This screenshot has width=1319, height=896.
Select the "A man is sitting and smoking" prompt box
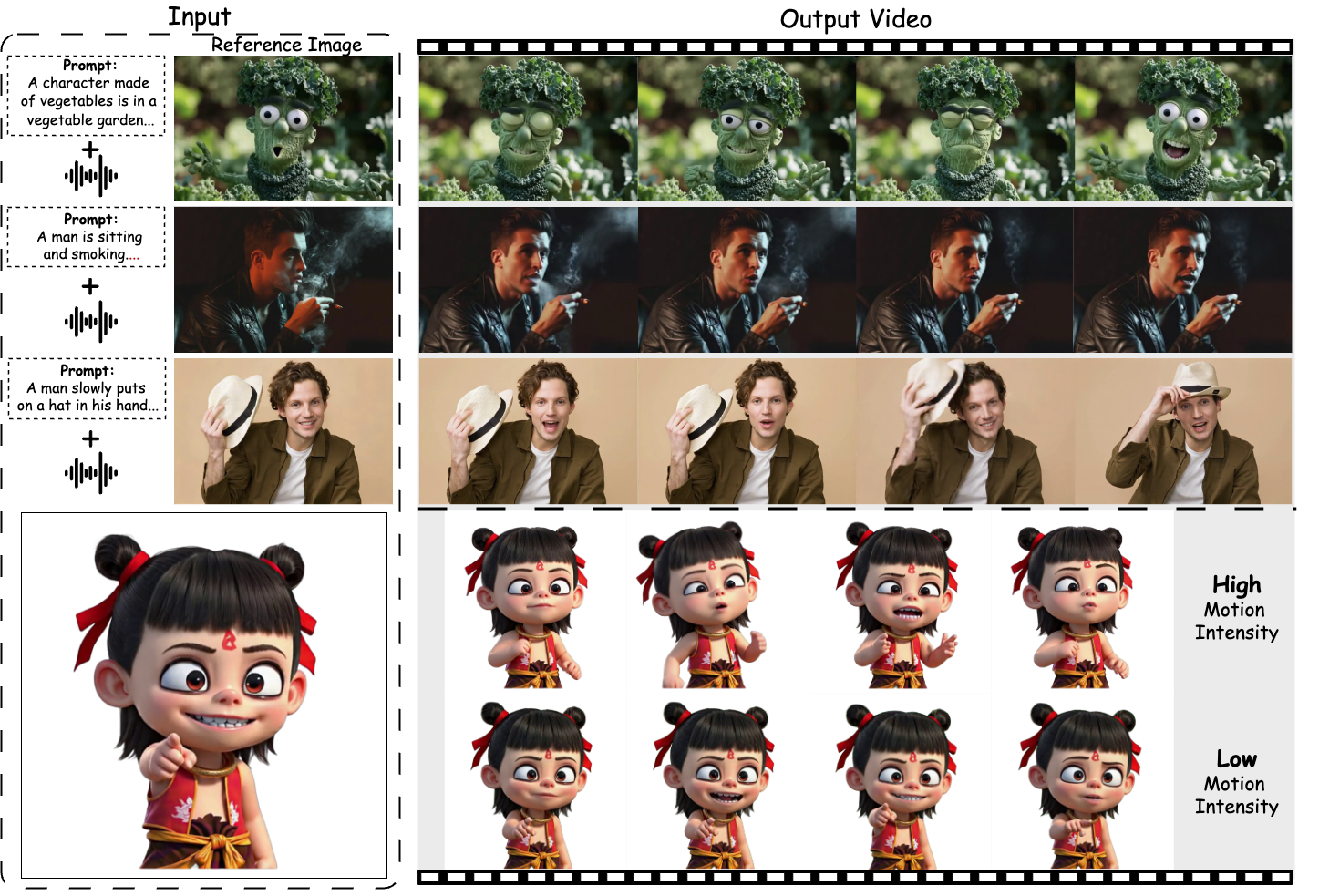coord(87,237)
